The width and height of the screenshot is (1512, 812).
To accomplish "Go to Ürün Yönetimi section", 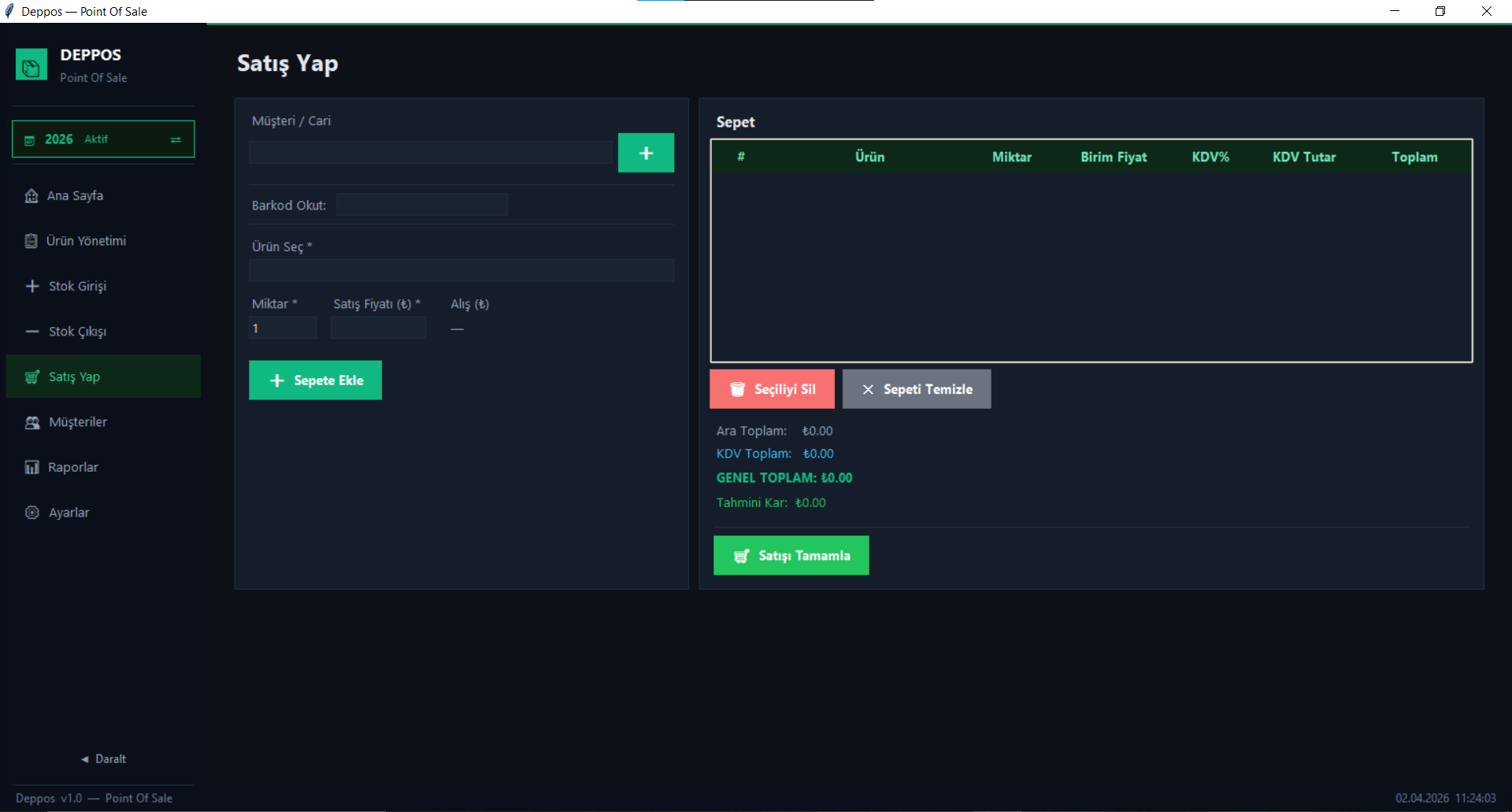I will click(86, 241).
